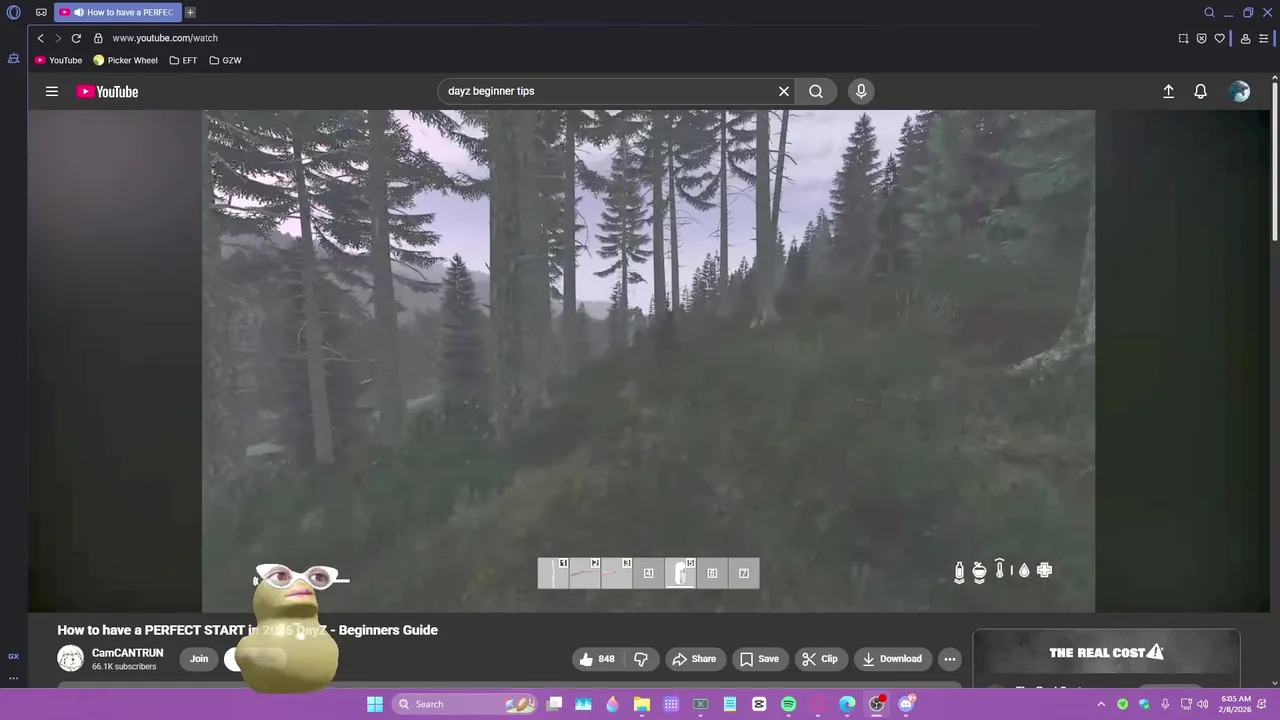
Task: Search open tabs with the magnifier
Action: pos(1209,13)
